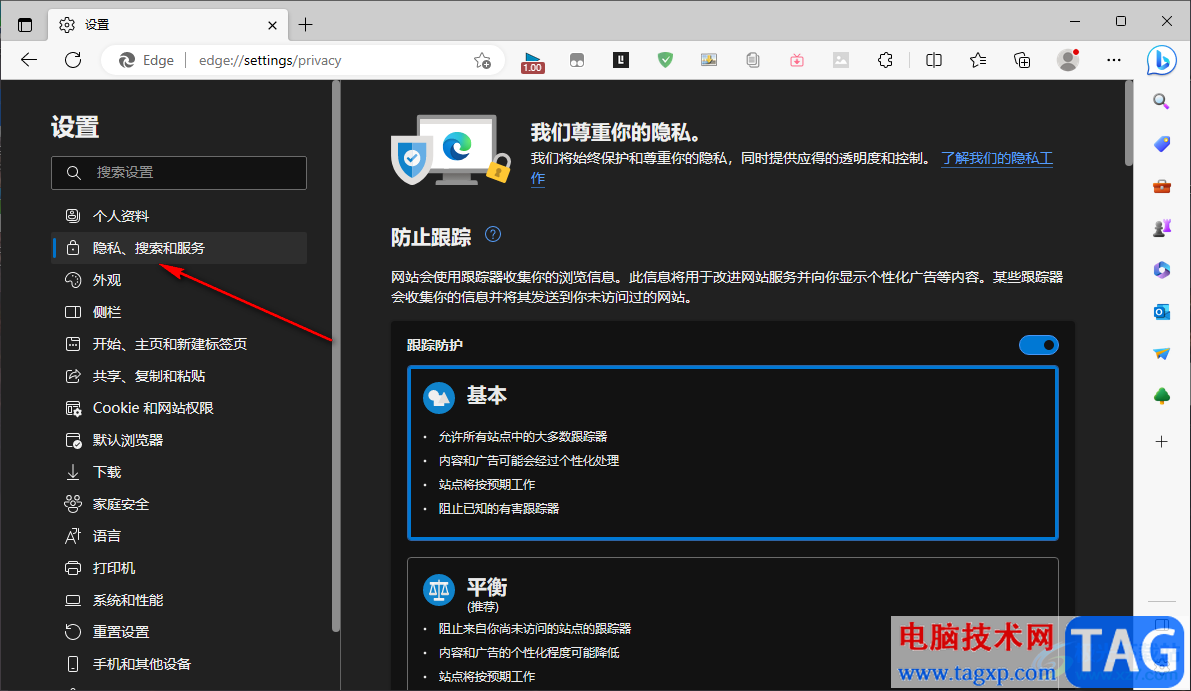1191x691 pixels.
Task: Open Cookie 和网站权限 settings
Action: click(x=179, y=408)
